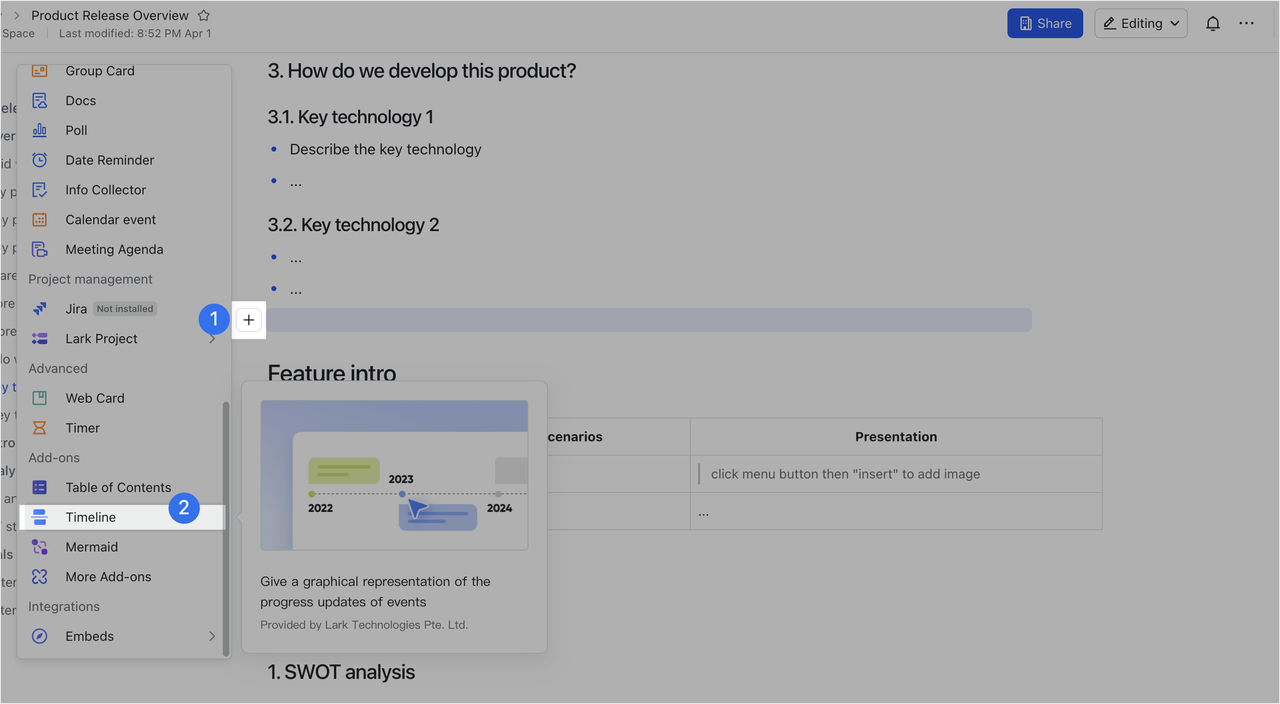Click "Last modified: 8:52 PM Apr 1" text
This screenshot has height=704, width=1280.
coord(135,34)
